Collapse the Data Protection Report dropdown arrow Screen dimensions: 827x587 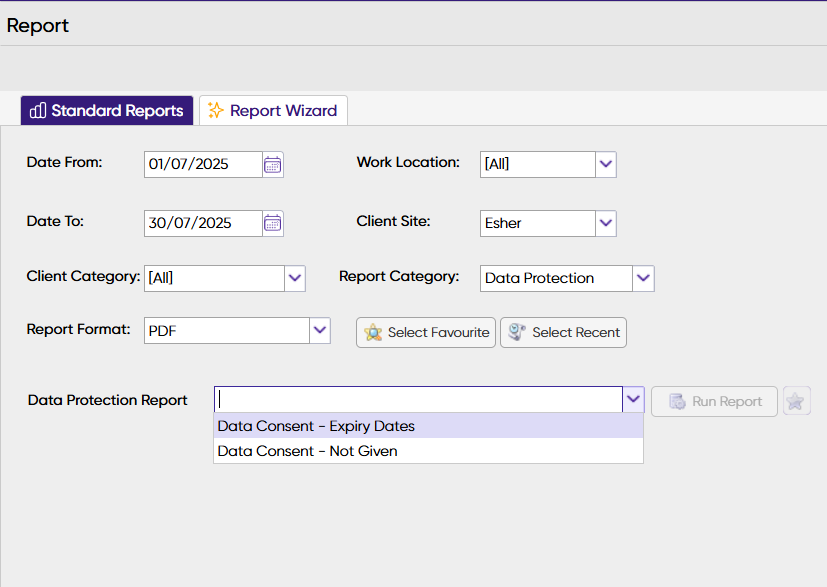tap(633, 400)
